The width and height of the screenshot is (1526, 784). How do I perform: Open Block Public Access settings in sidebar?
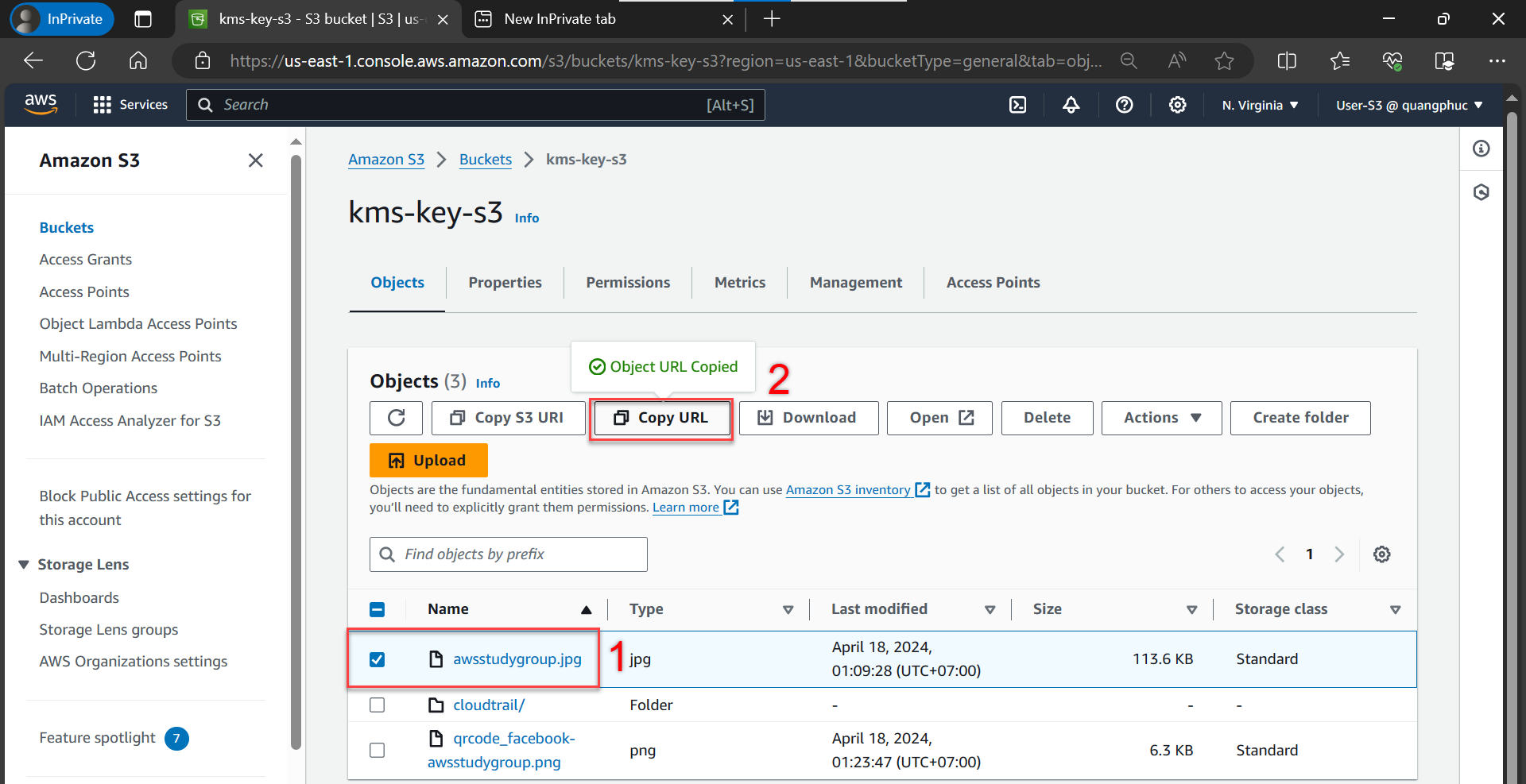tap(145, 508)
